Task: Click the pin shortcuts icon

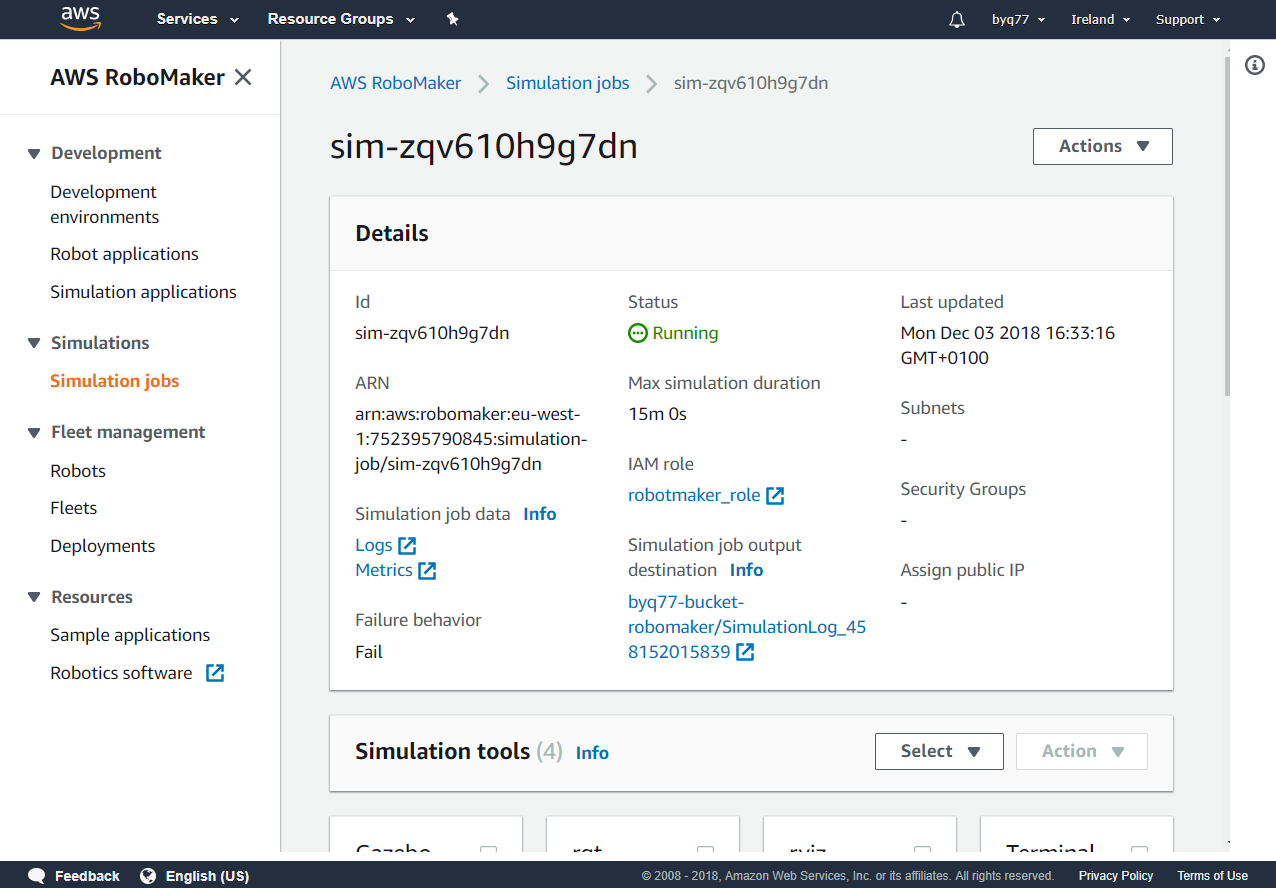Action: coord(452,19)
